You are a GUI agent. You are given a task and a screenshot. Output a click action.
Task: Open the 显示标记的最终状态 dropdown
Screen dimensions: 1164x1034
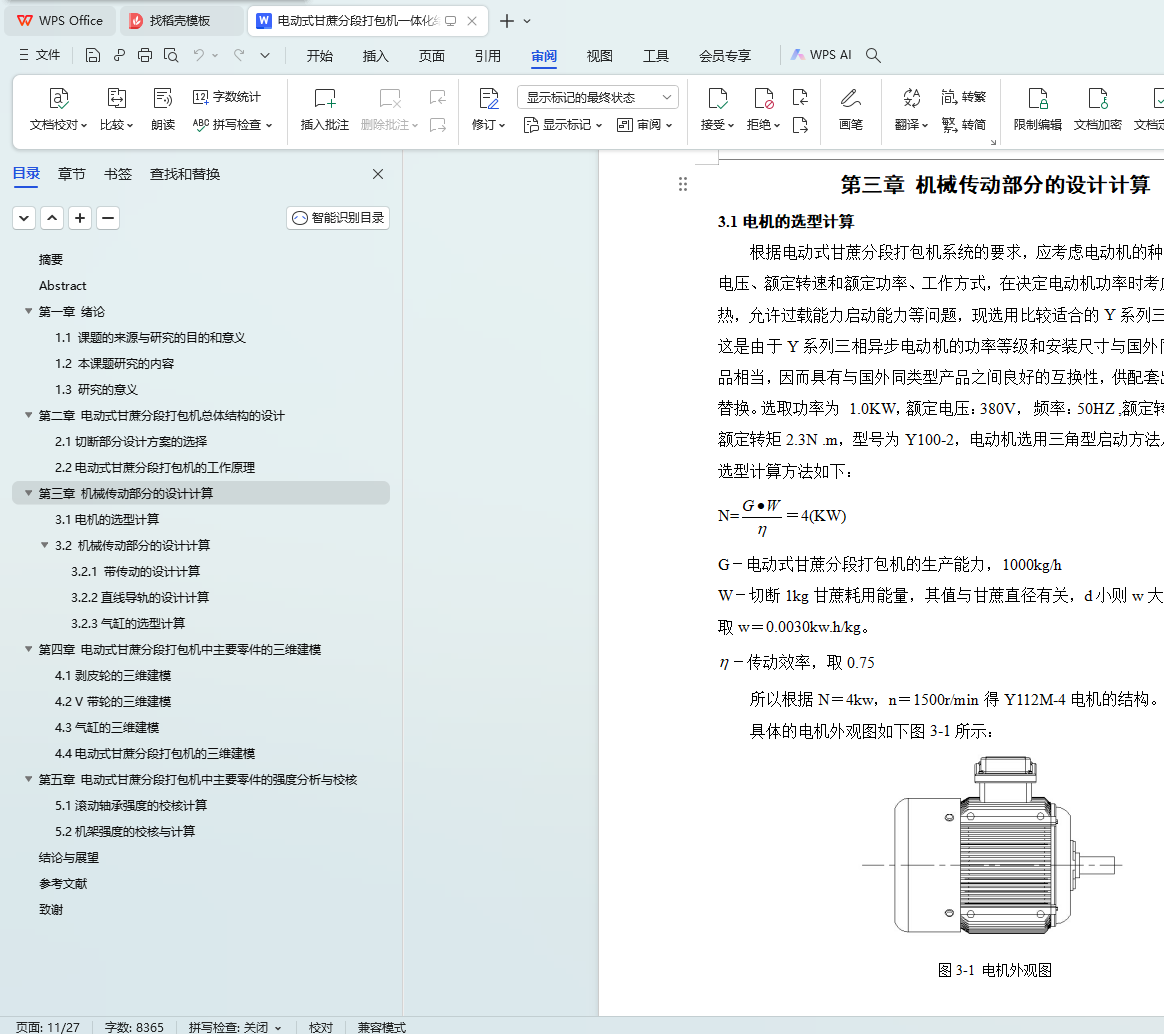597,97
